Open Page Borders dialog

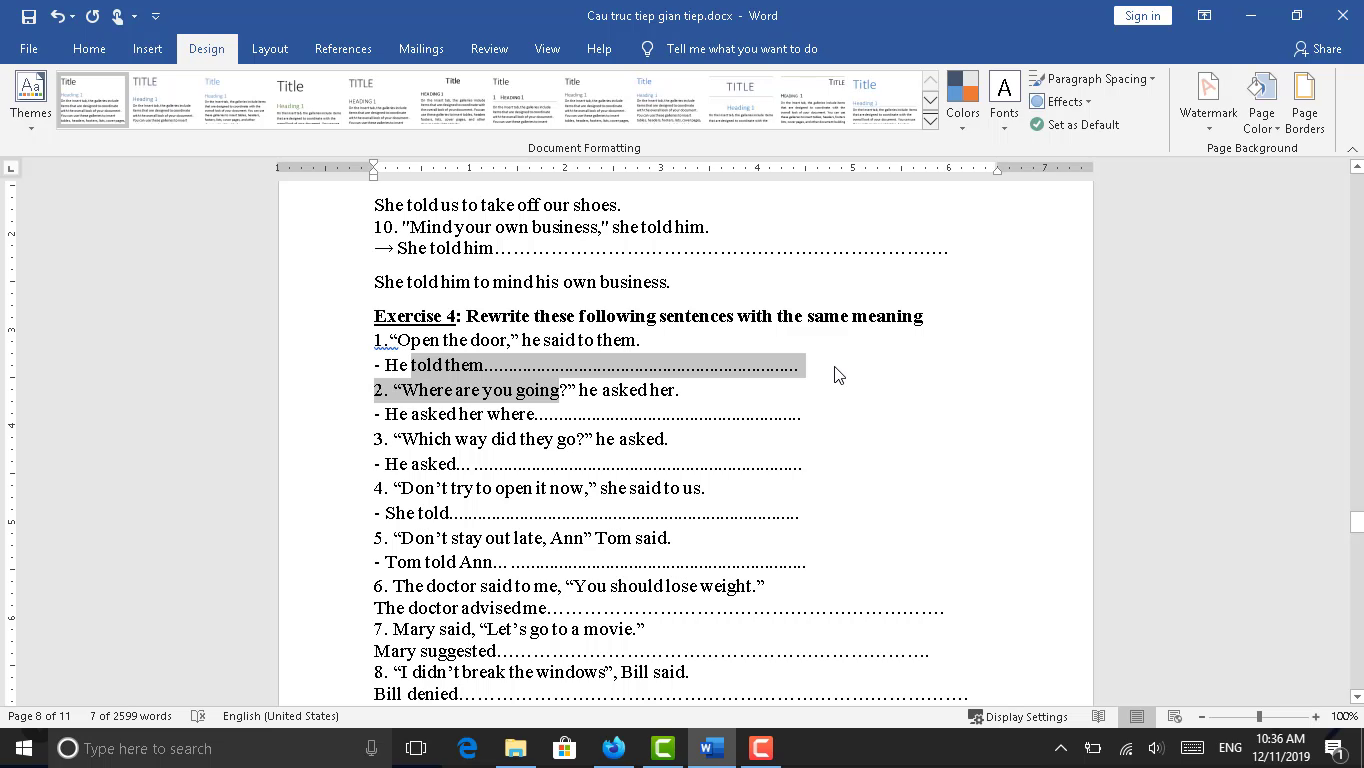(x=1304, y=102)
